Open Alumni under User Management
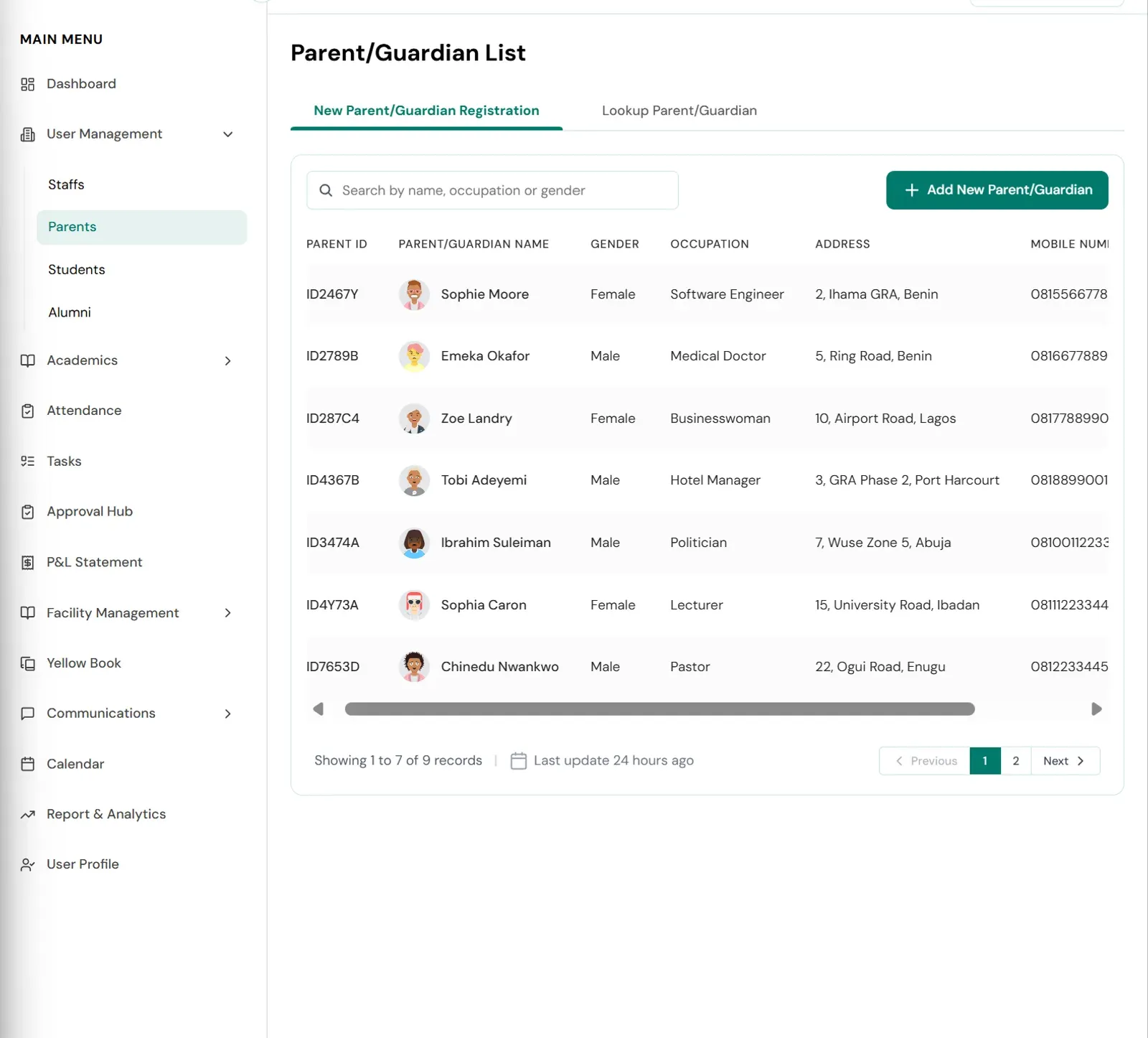 click(69, 312)
